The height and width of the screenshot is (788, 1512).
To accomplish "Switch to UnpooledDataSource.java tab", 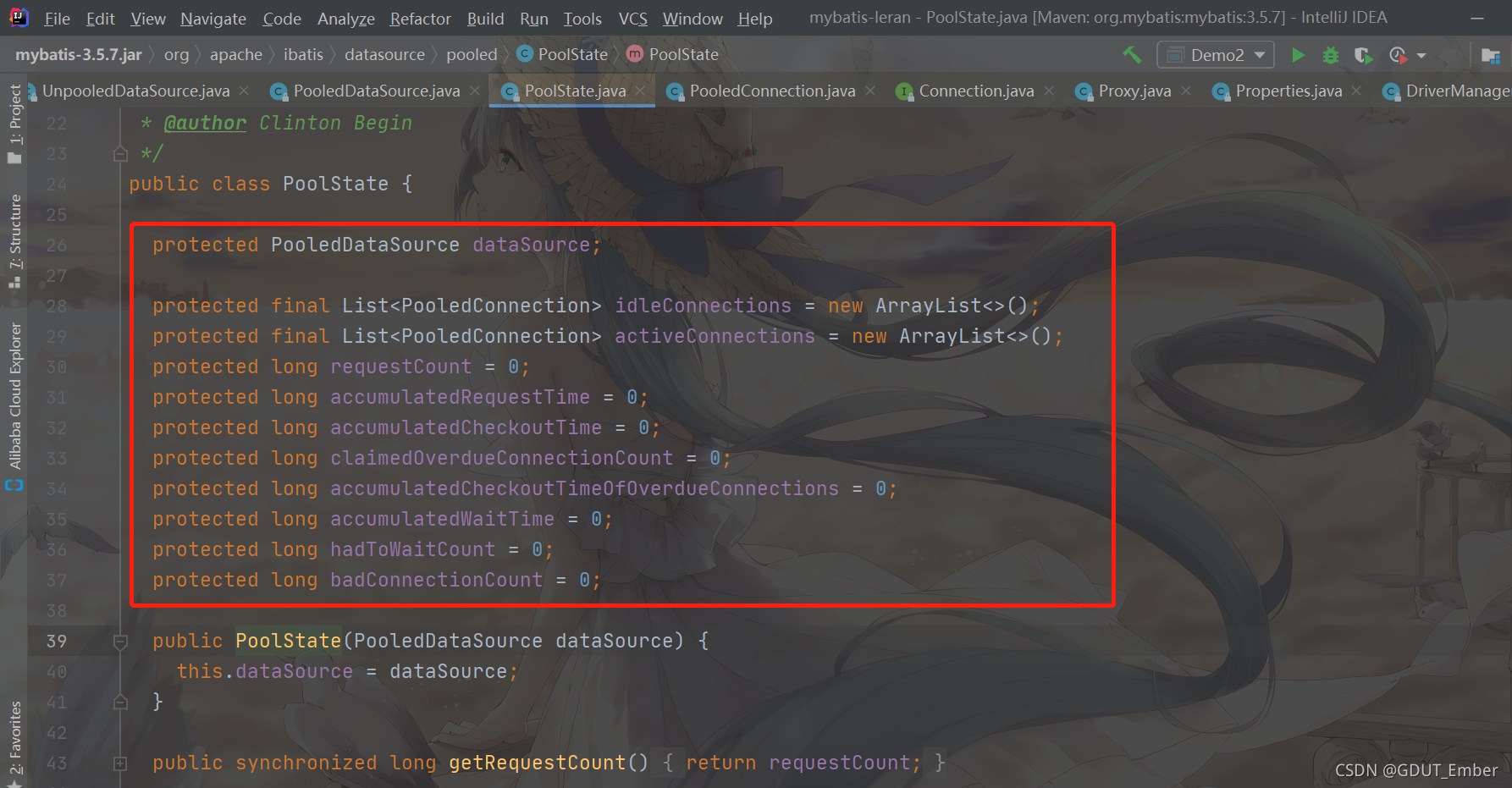I will tap(135, 91).
